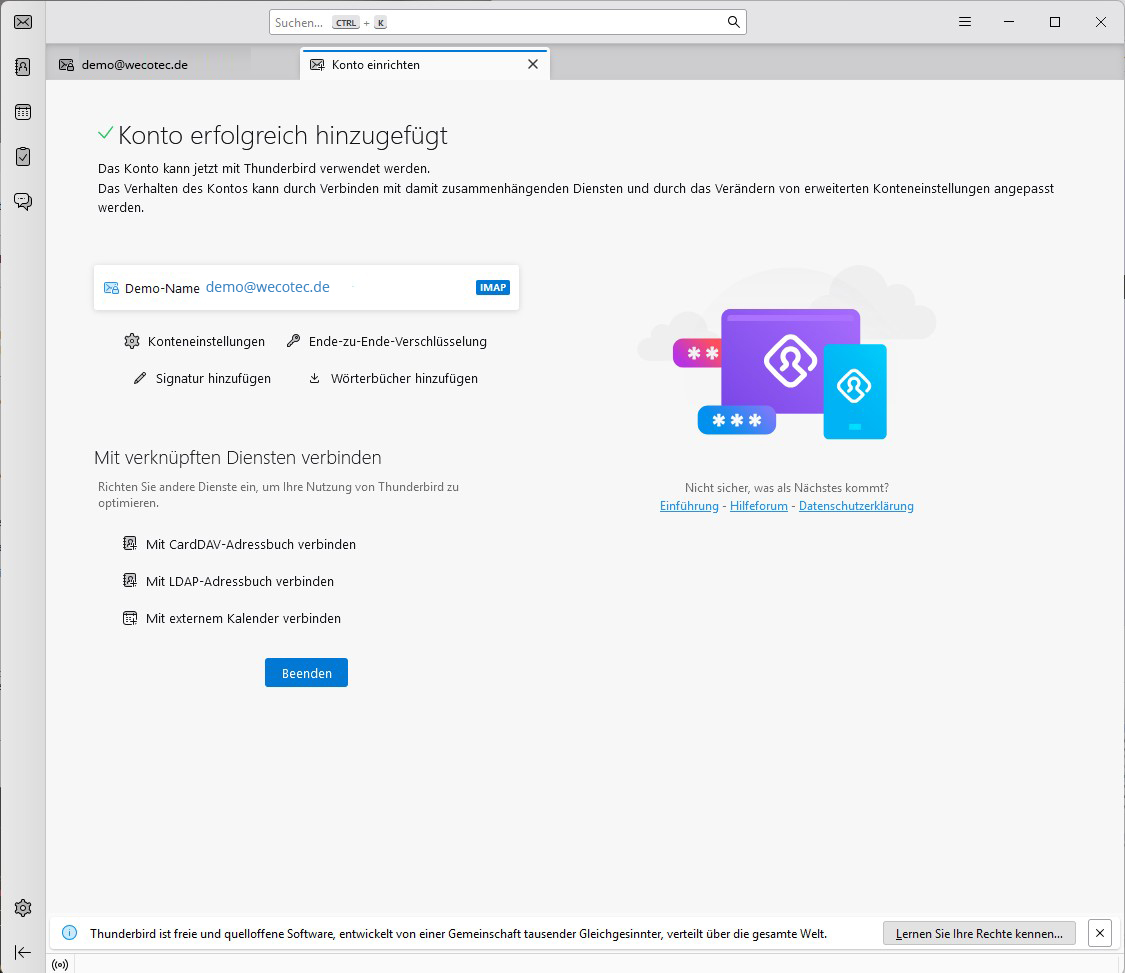
Task: Click the demo@wecotec.de address in account card
Action: pyautogui.click(x=268, y=287)
